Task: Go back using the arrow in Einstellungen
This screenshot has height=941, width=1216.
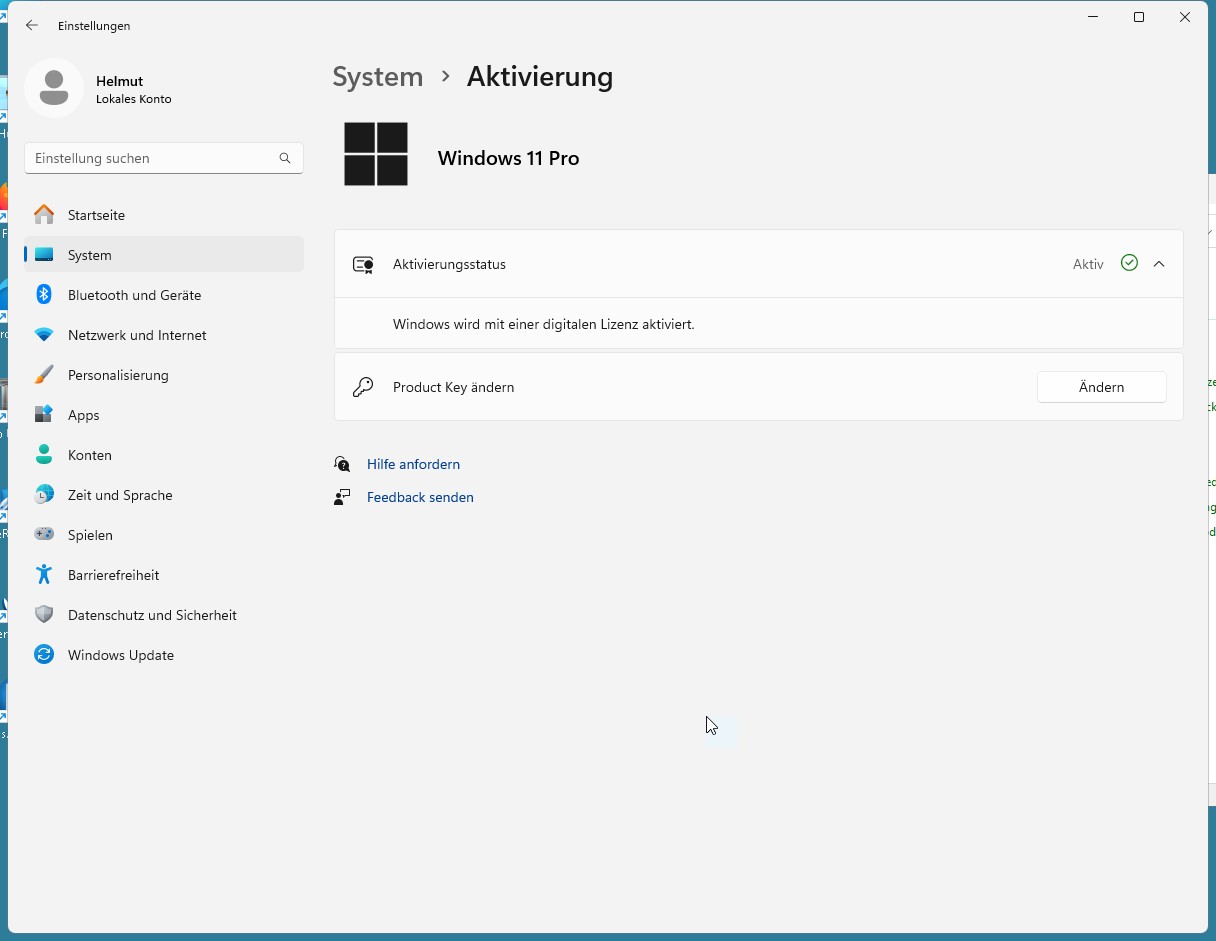Action: [x=32, y=25]
